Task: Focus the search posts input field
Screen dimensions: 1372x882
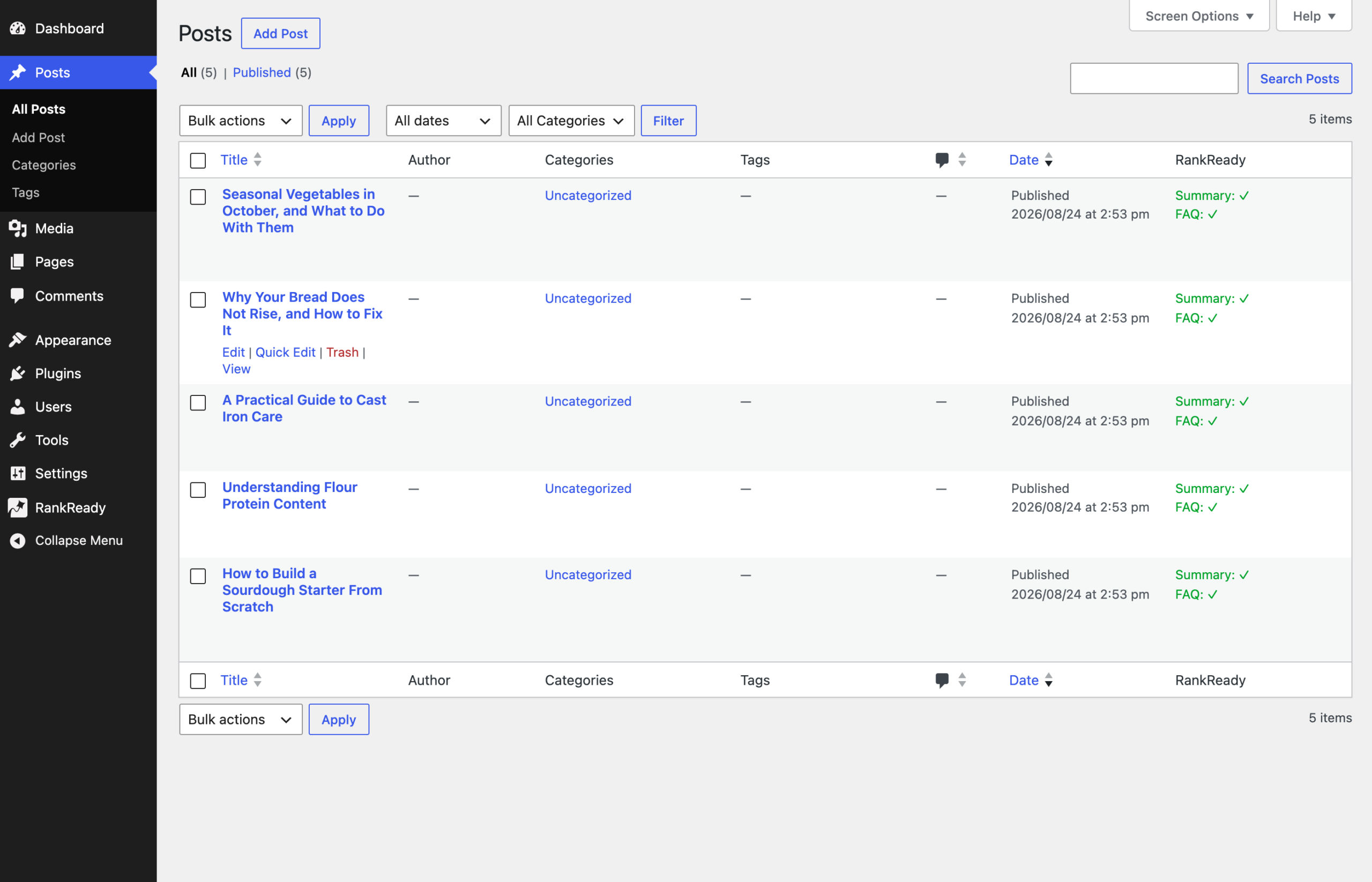Action: [x=1154, y=78]
